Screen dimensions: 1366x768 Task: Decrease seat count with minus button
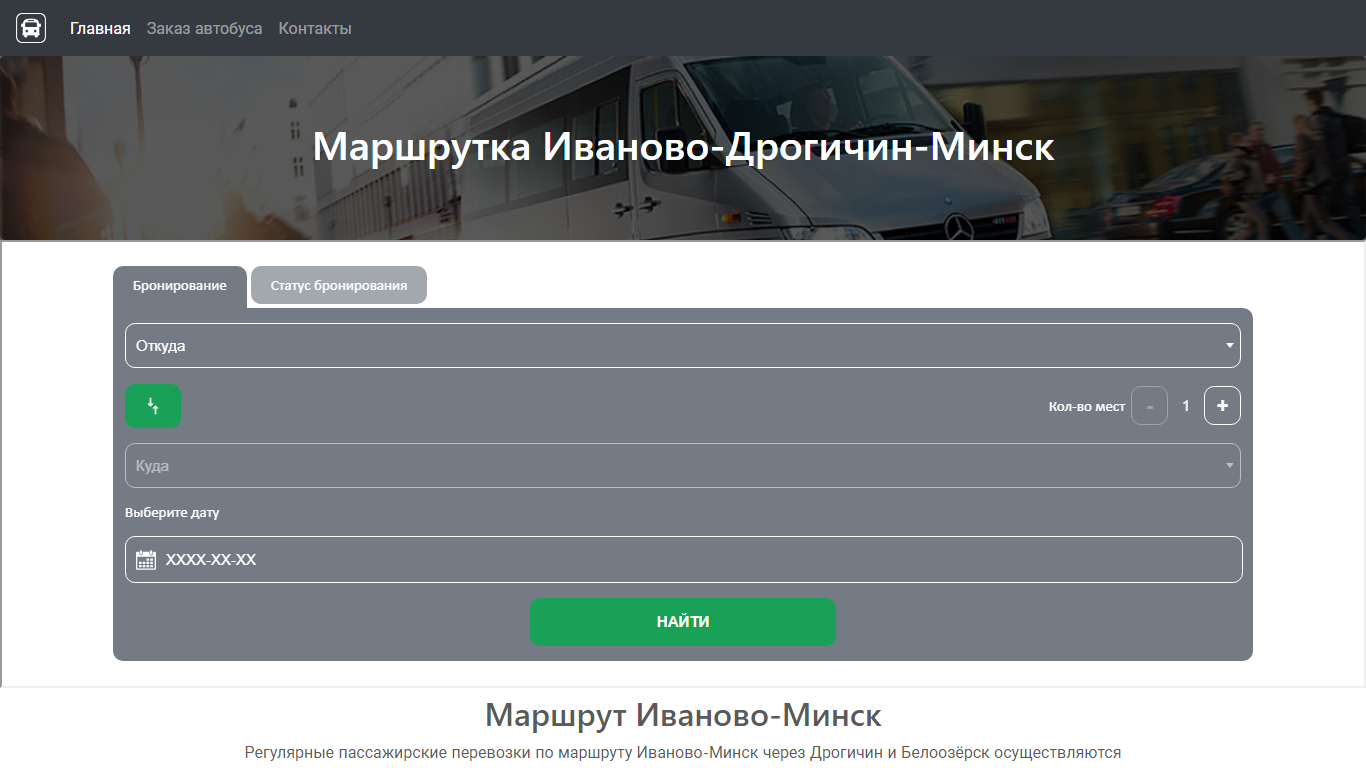point(1149,406)
